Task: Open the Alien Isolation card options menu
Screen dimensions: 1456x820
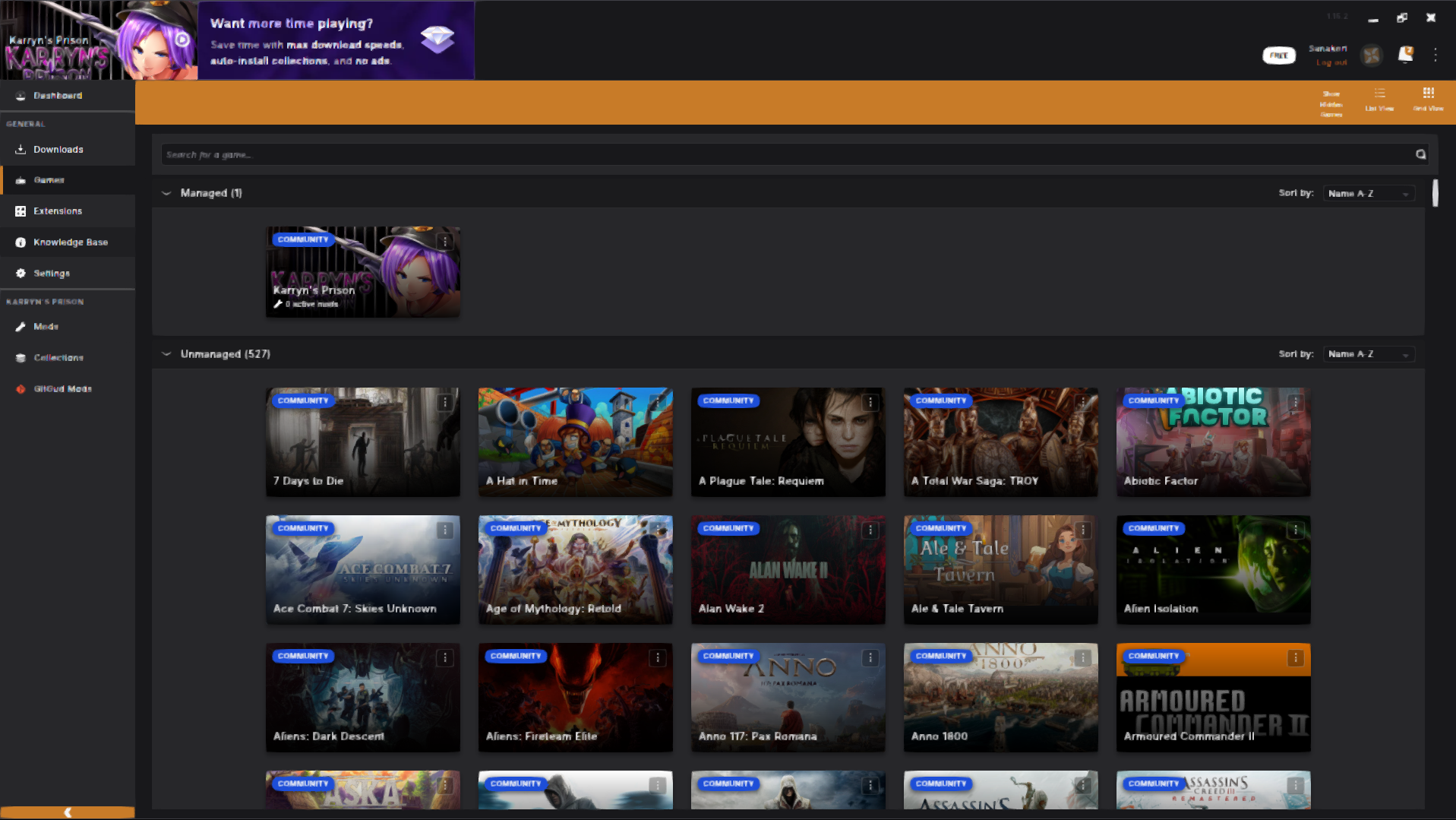Action: 1296,530
